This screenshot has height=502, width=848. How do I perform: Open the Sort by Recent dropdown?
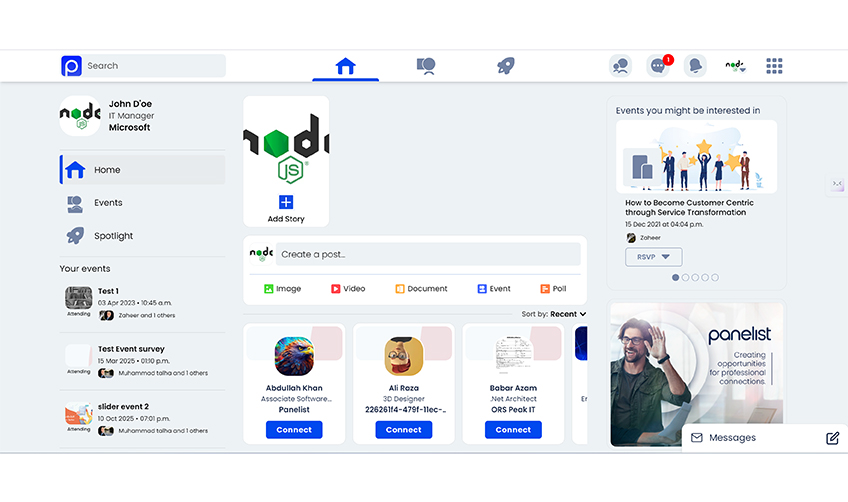[x=567, y=314]
